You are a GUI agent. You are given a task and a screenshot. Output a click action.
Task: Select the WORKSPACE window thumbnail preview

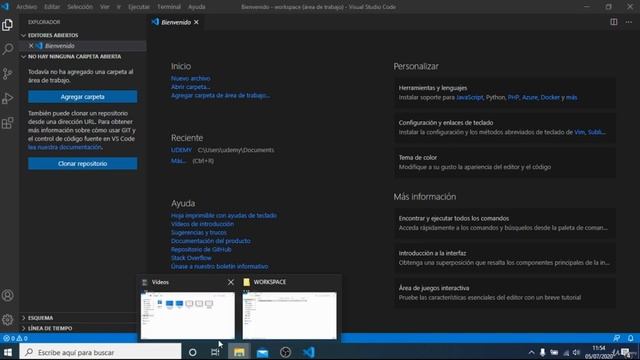(289, 316)
